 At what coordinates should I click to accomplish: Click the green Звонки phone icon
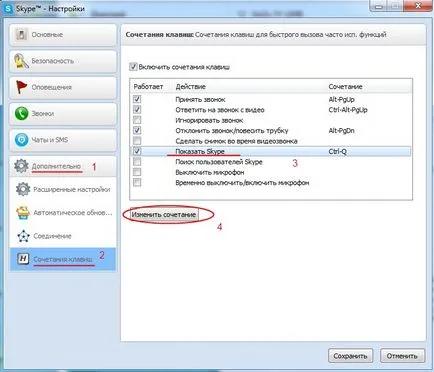click(21, 114)
